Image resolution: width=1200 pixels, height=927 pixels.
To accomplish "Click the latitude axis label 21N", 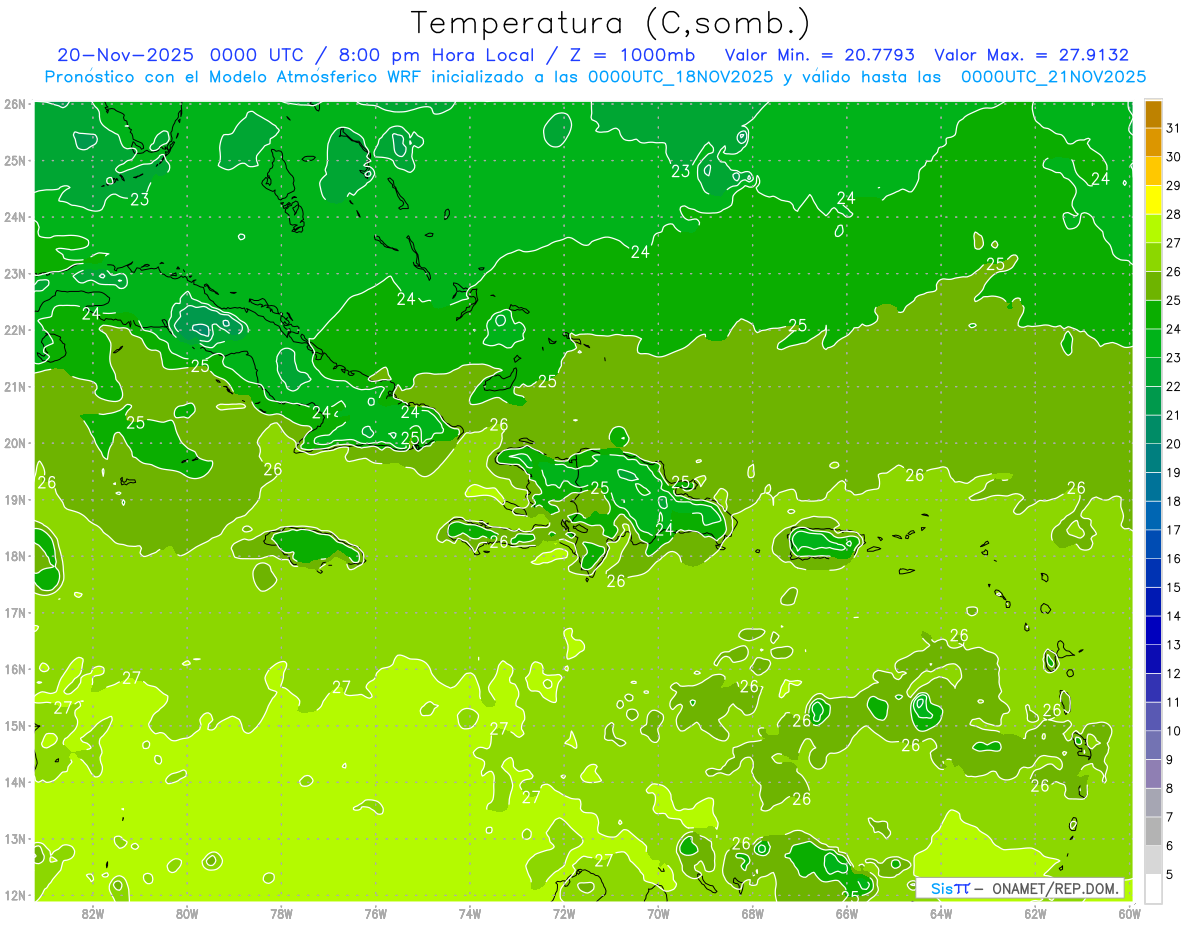I will pyautogui.click(x=15, y=386).
